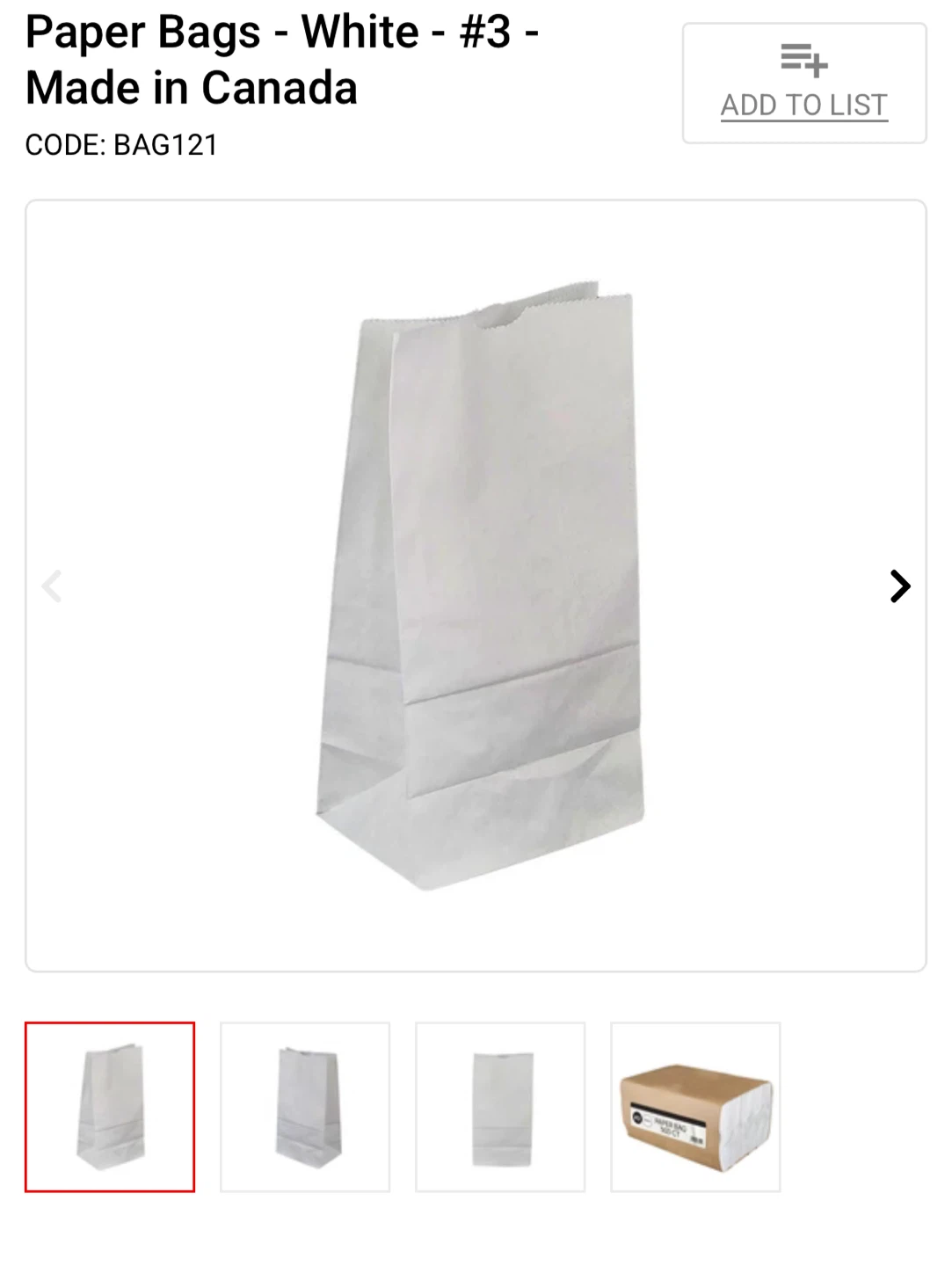Choose the brown cardboard case thumbnail
952x1266 pixels.
(x=695, y=1107)
